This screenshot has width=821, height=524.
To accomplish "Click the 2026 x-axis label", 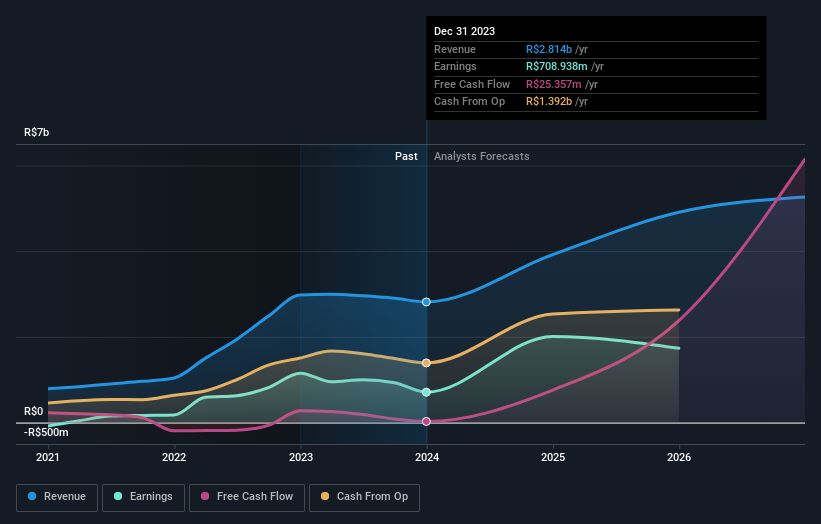I will tap(679, 458).
